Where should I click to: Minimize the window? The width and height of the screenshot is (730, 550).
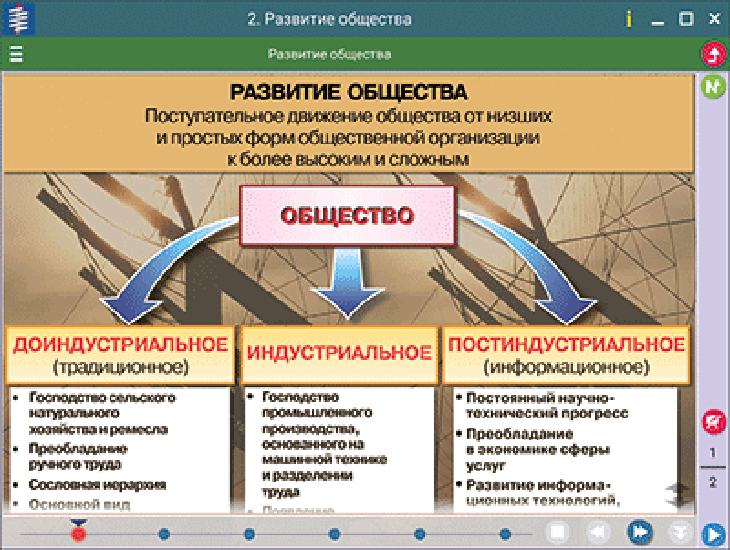click(x=657, y=21)
